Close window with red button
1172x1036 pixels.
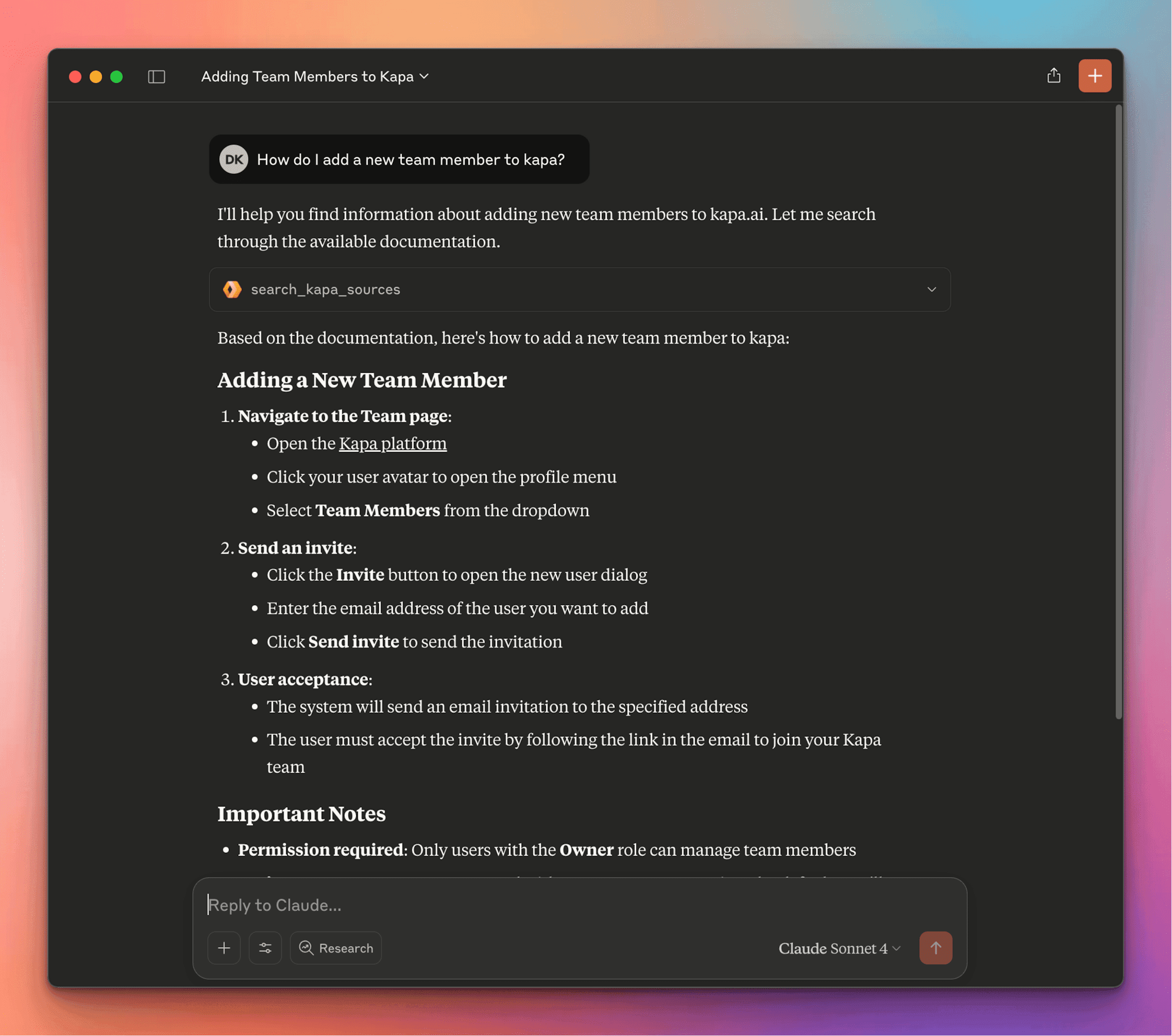(75, 77)
